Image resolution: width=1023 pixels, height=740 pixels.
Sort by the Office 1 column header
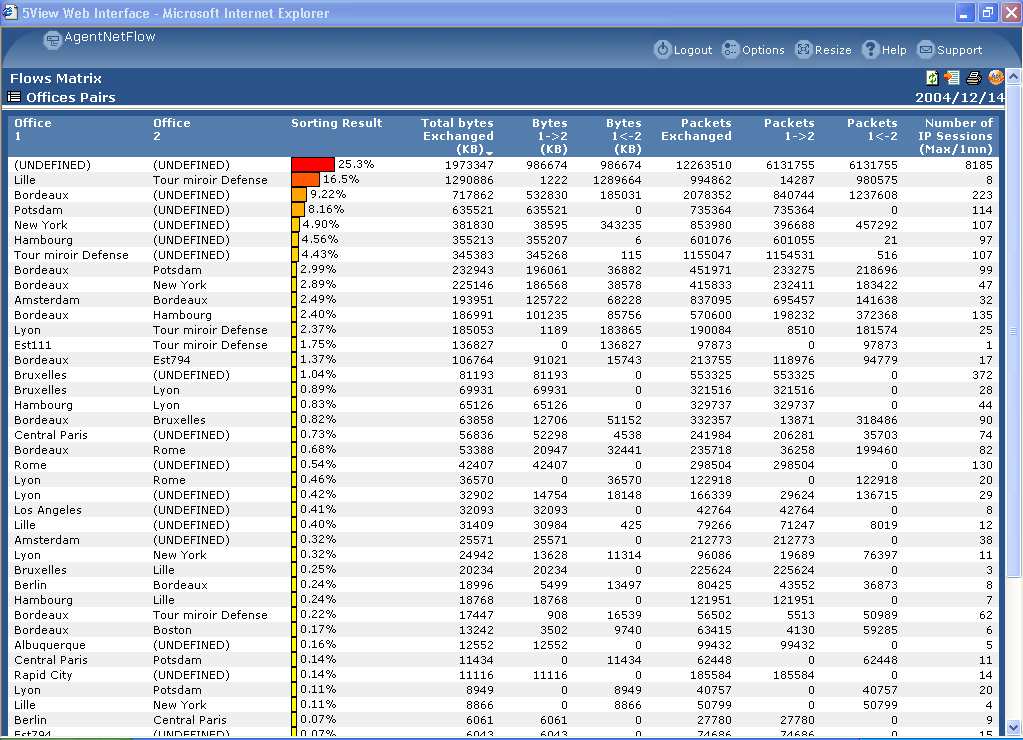click(33, 129)
